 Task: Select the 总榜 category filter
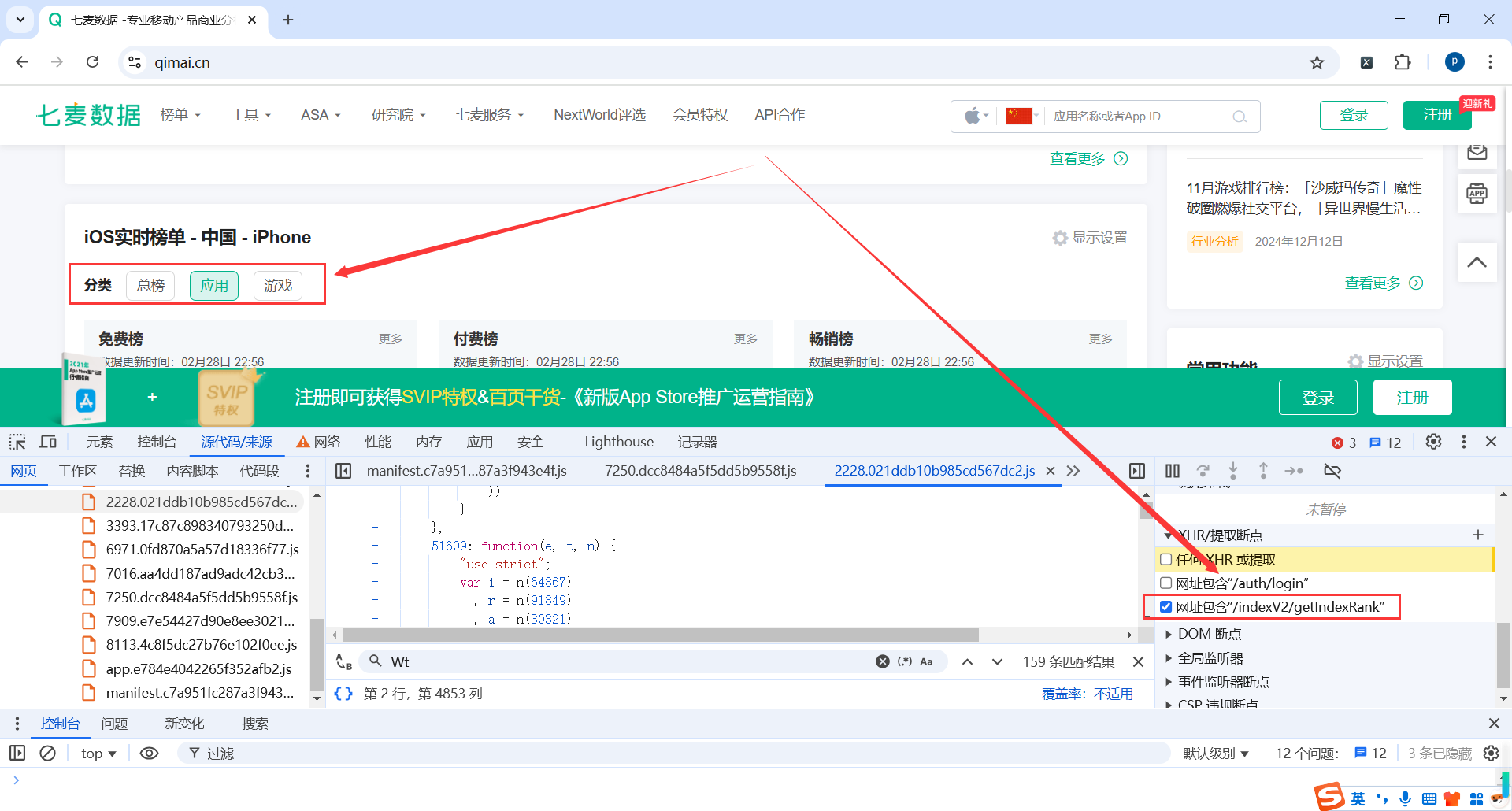click(x=150, y=285)
